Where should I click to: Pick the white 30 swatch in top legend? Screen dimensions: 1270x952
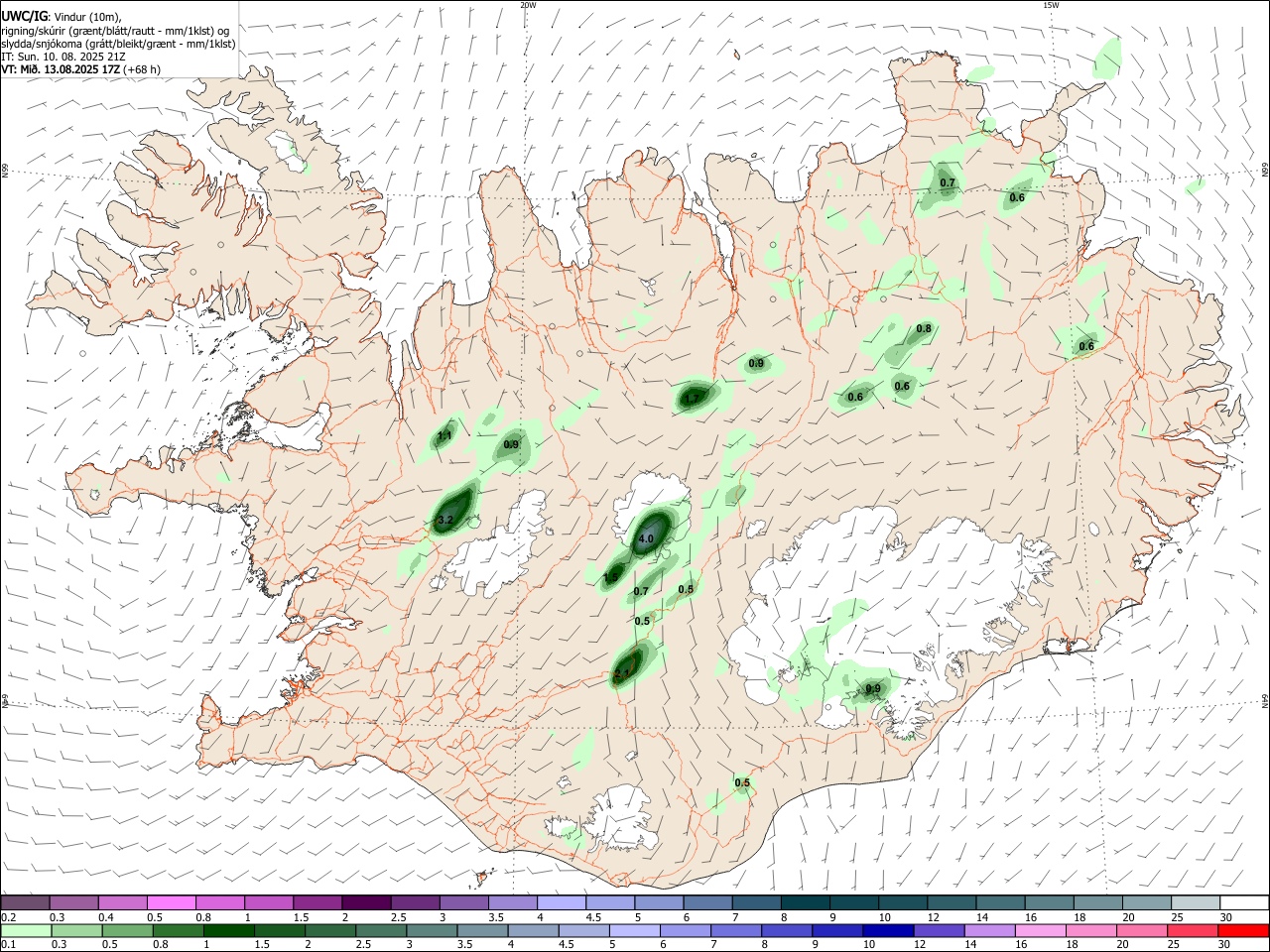[1242, 902]
